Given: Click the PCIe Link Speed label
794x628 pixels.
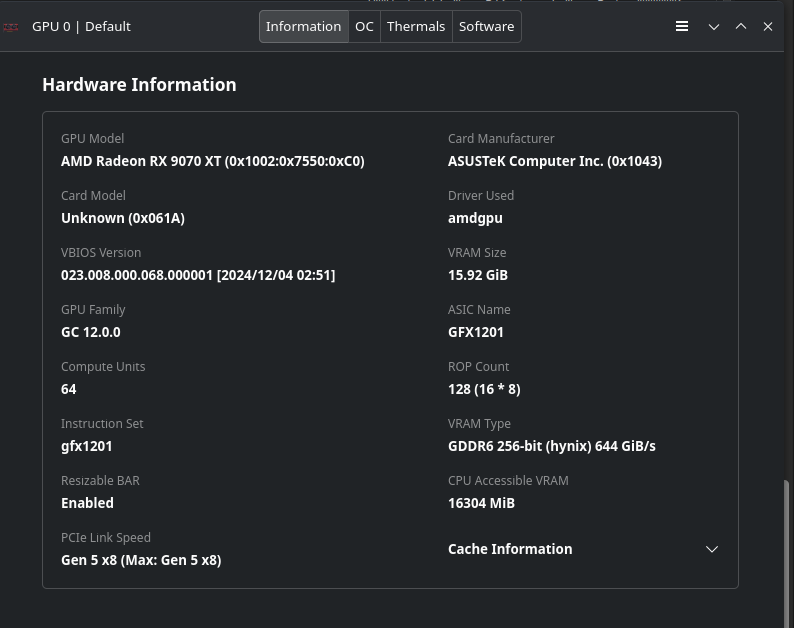Looking at the screenshot, I should click(x=105, y=538).
